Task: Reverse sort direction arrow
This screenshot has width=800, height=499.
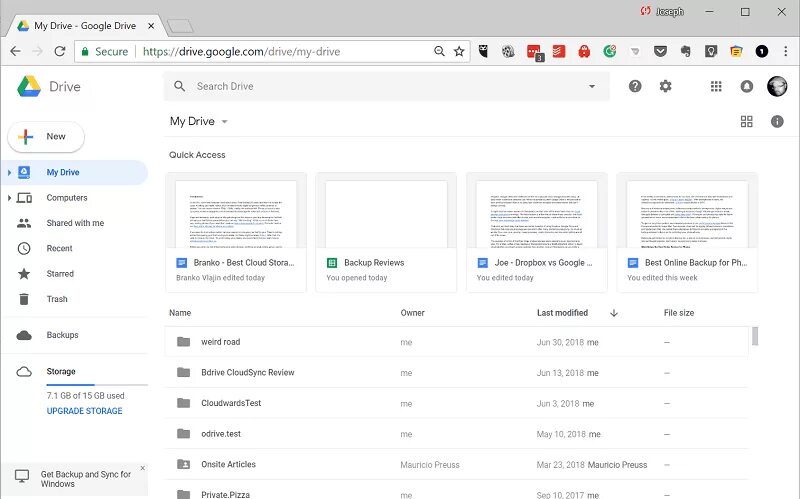Action: point(614,313)
